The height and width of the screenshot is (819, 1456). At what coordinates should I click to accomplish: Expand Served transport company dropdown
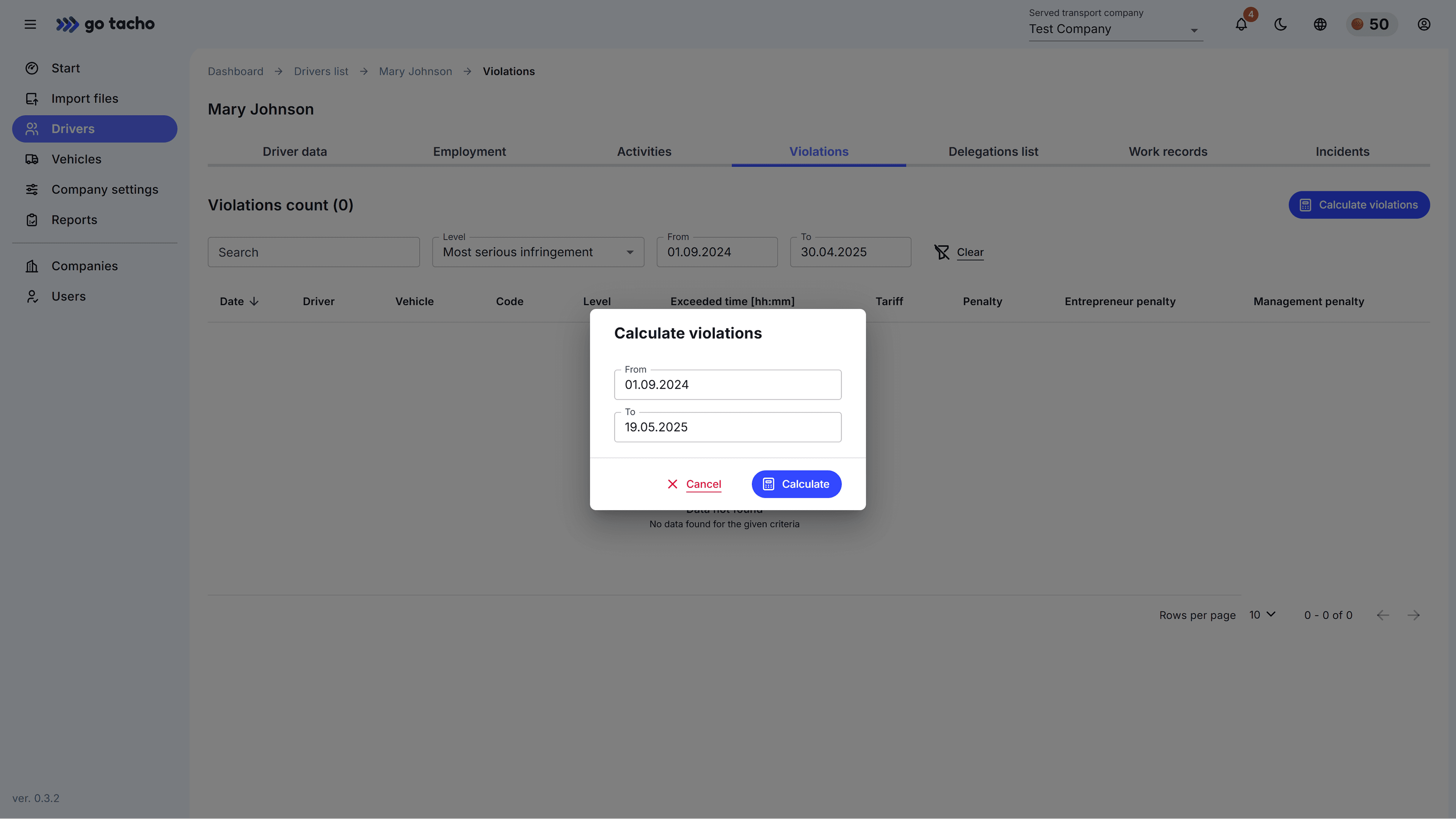point(1115,29)
